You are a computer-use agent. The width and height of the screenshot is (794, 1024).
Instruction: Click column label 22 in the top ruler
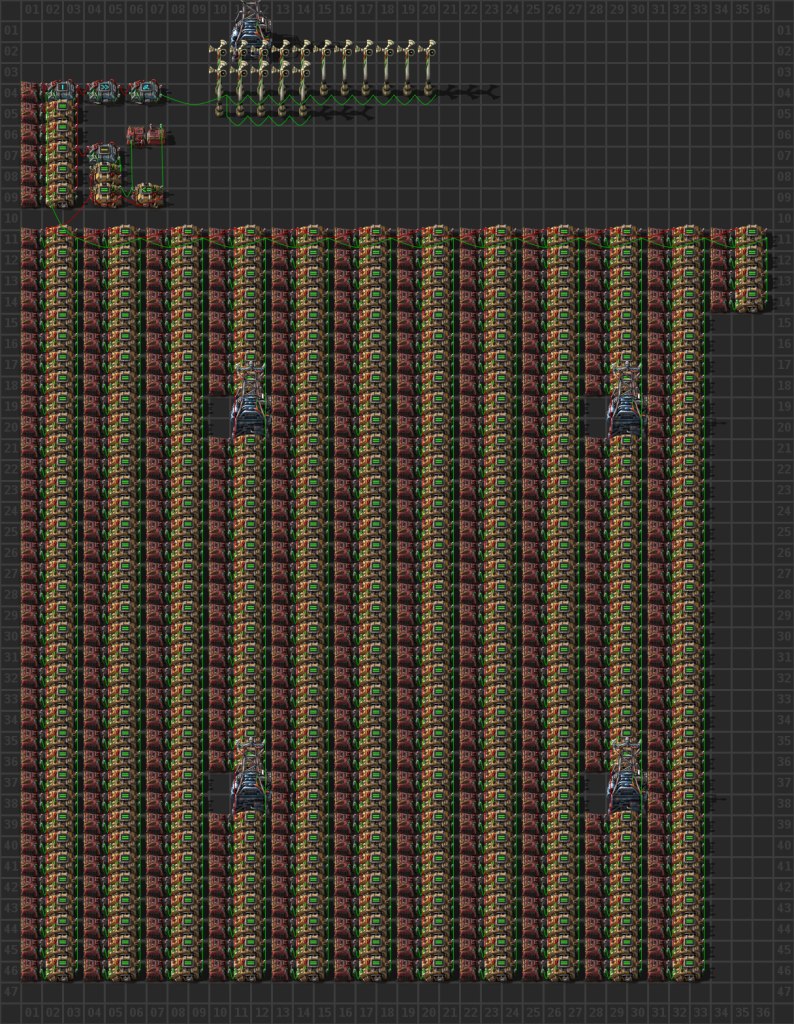pyautogui.click(x=470, y=10)
